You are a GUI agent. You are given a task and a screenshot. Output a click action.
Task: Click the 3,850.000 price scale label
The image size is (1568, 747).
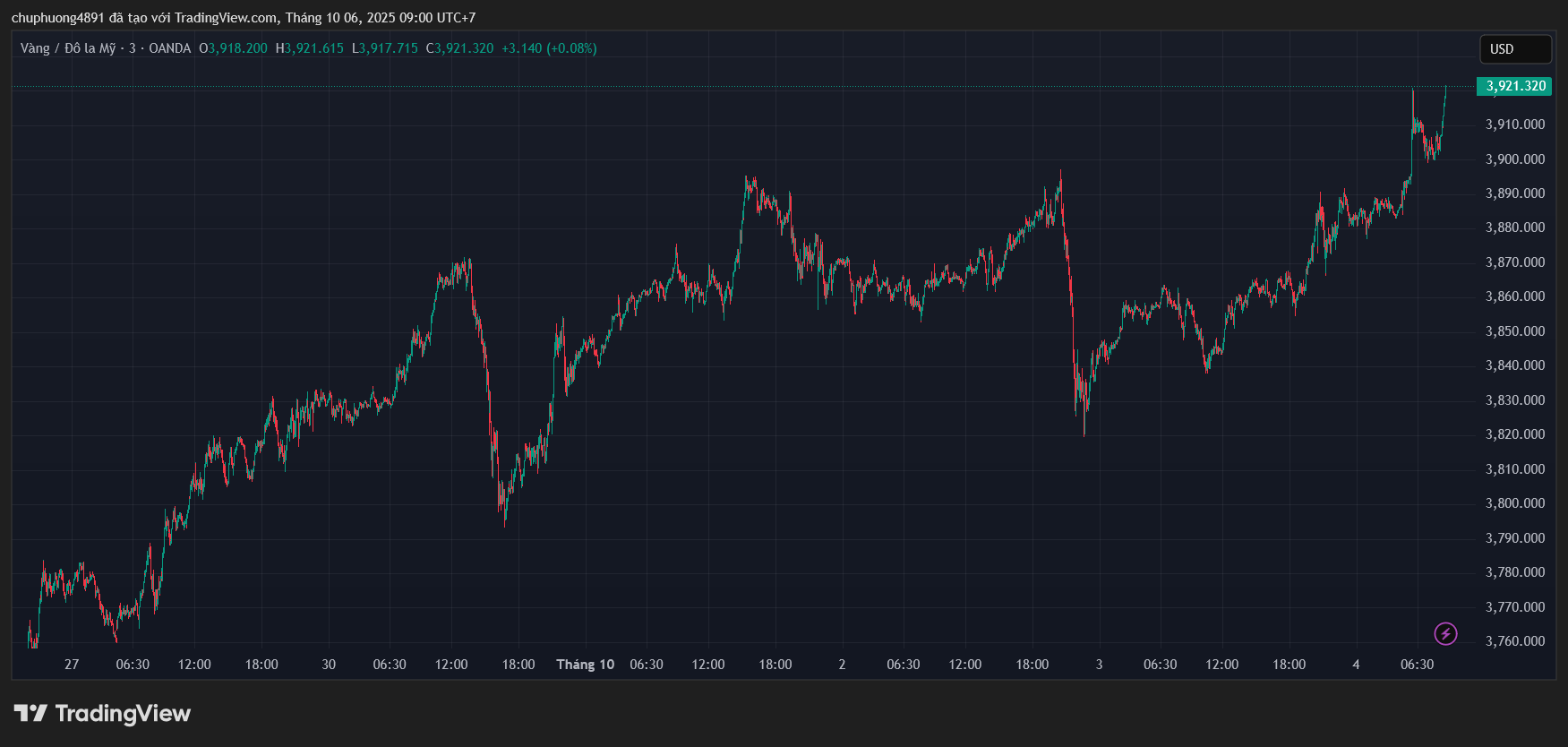point(1515,331)
